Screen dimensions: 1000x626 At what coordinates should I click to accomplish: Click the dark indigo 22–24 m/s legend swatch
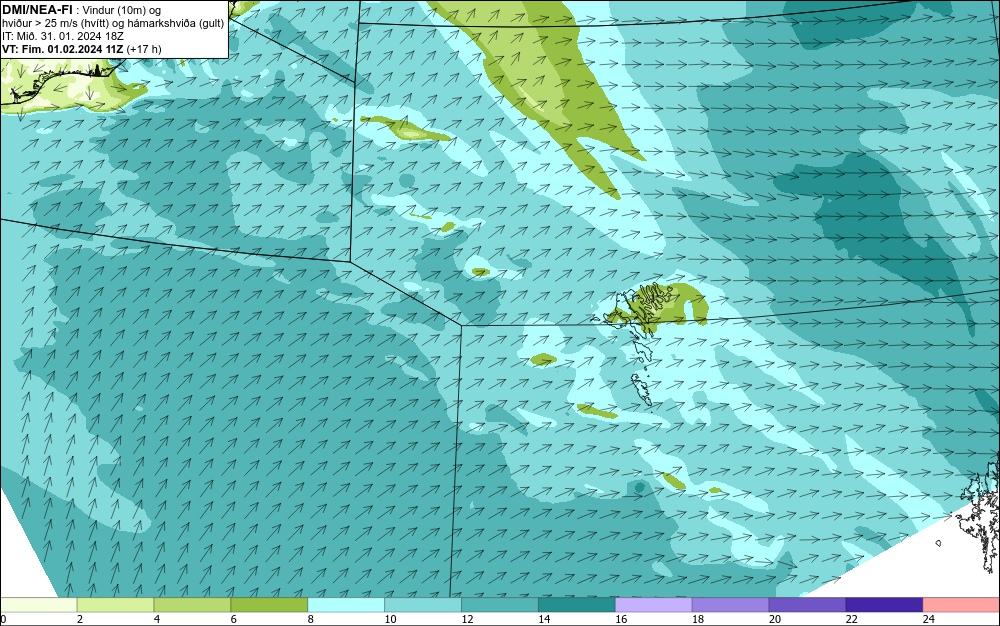(x=884, y=604)
